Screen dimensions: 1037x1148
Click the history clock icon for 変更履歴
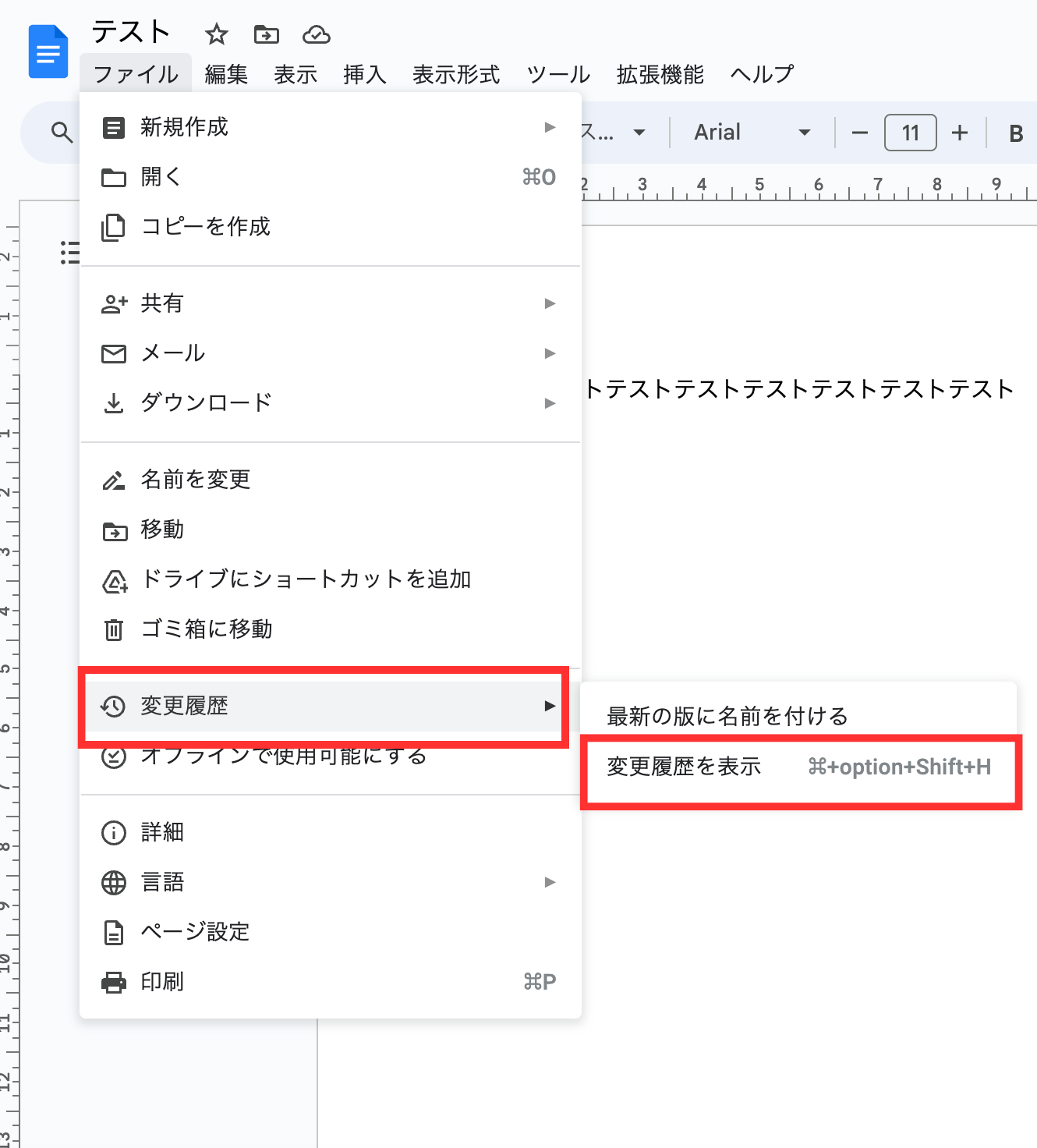[113, 707]
